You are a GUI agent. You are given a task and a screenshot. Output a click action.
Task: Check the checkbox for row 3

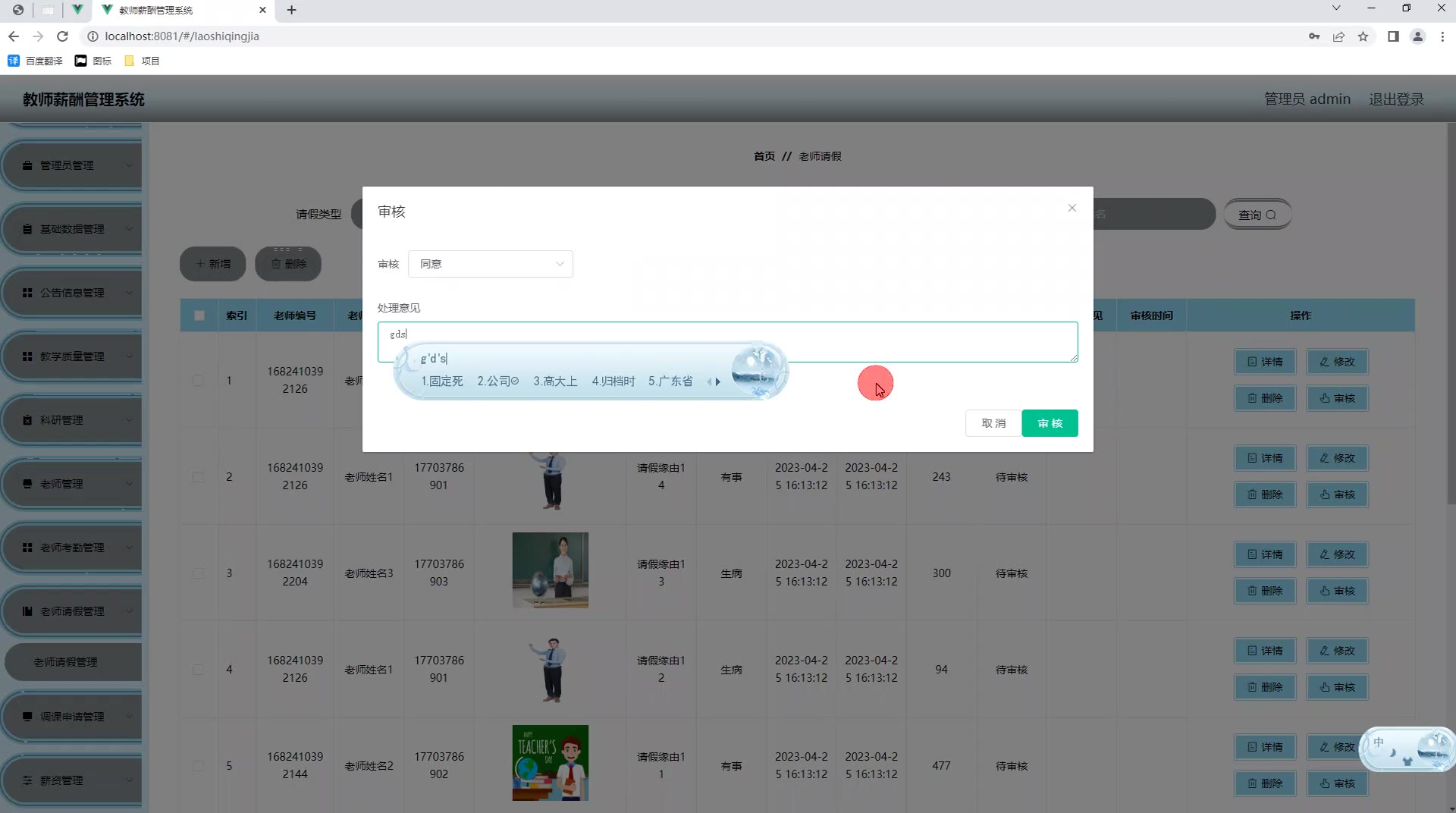198,573
